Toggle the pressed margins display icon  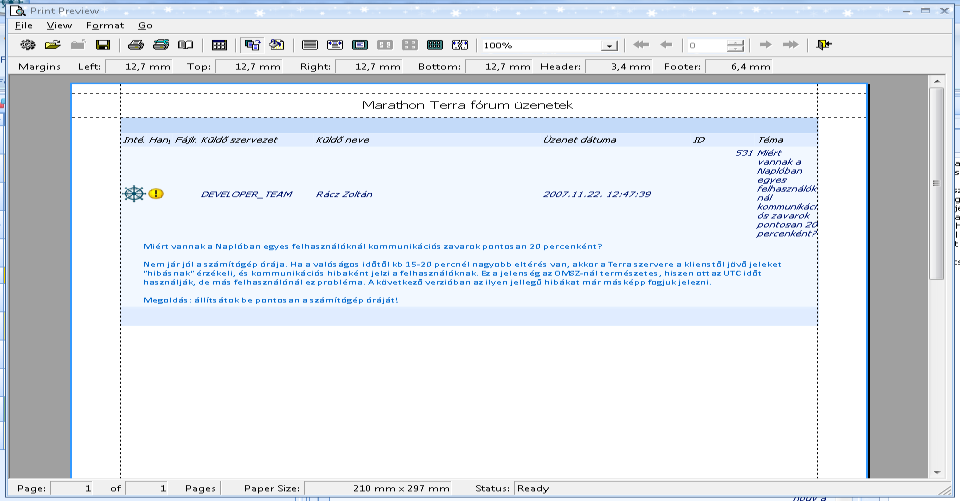tap(252, 45)
